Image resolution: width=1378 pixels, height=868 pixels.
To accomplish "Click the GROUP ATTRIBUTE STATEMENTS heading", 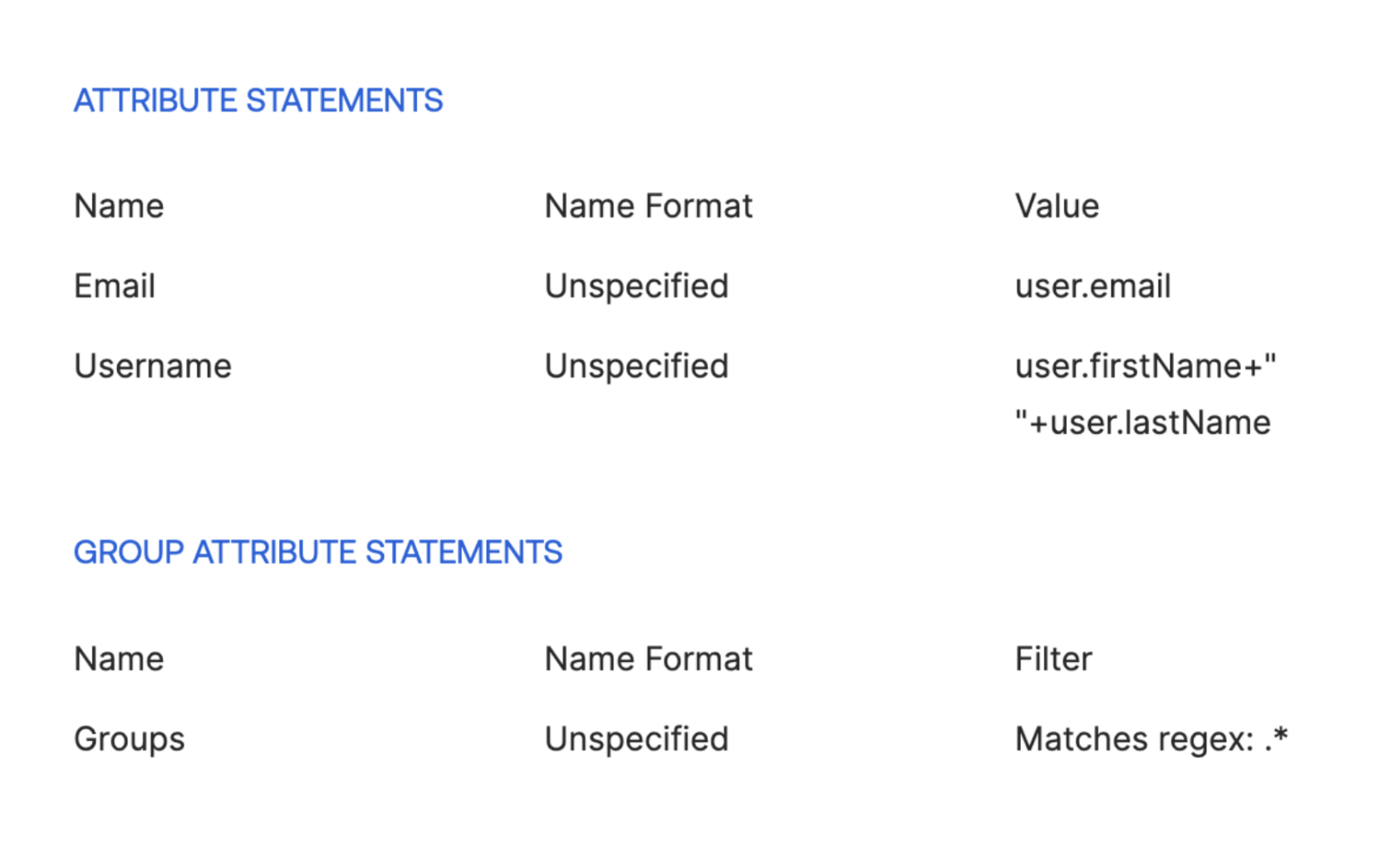I will coord(318,553).
